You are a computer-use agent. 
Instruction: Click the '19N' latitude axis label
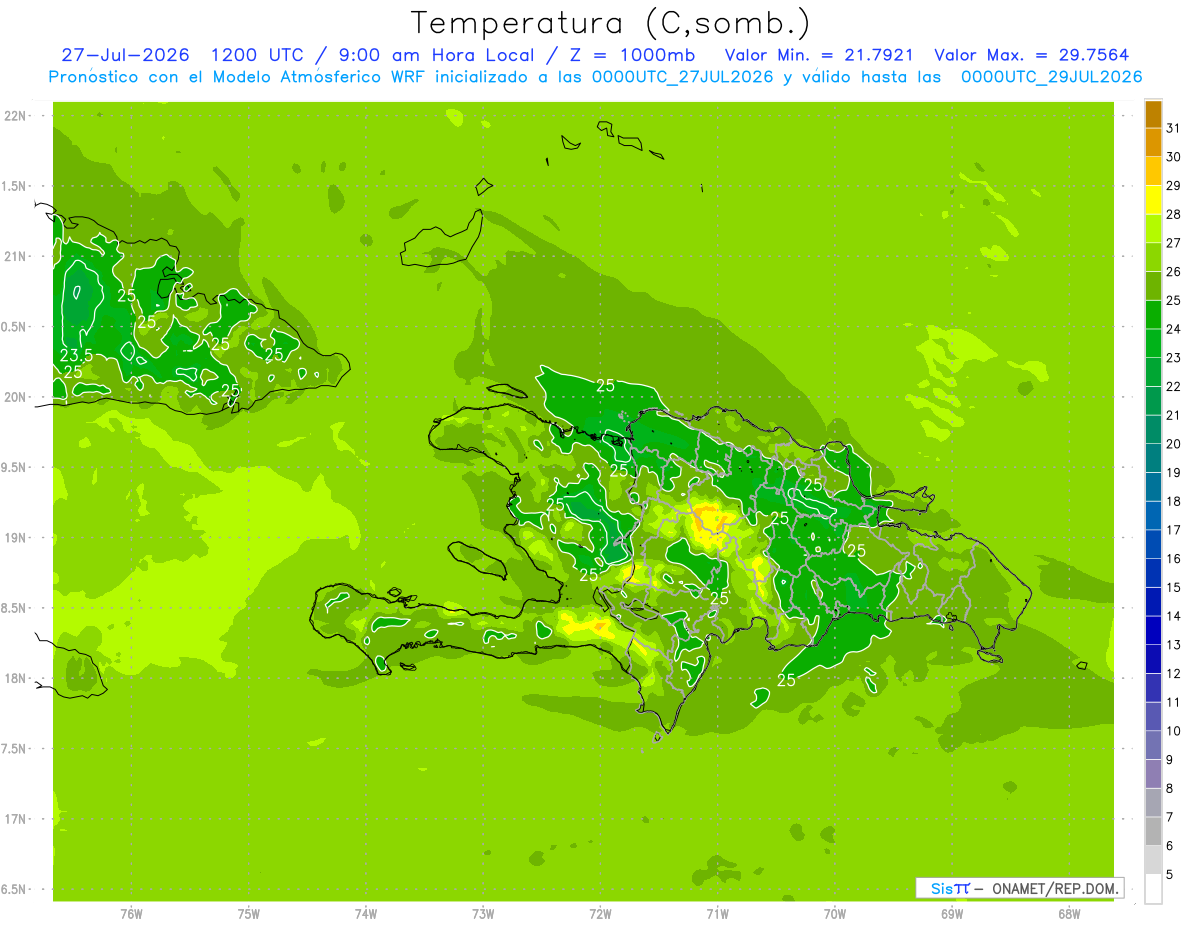click(x=16, y=538)
